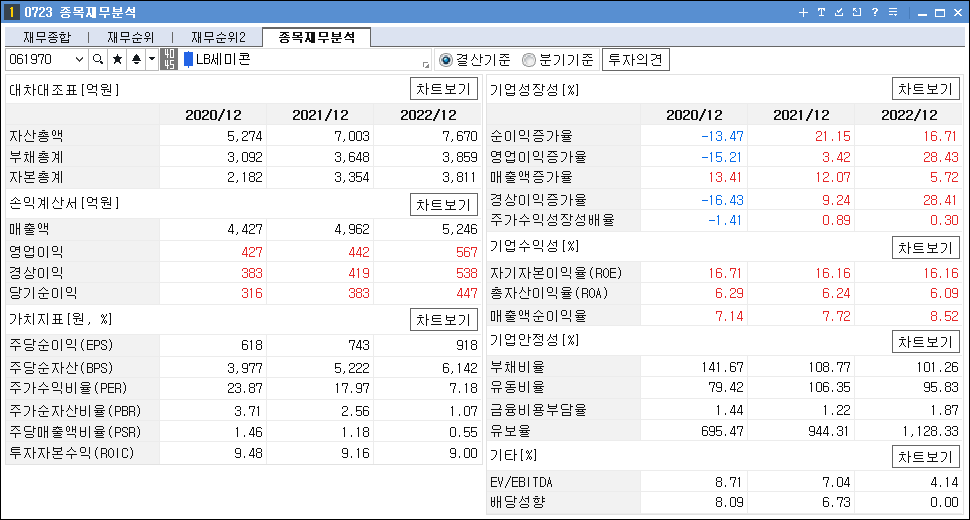Click the star favorites icon
The height and width of the screenshot is (520, 970).
[117, 59]
